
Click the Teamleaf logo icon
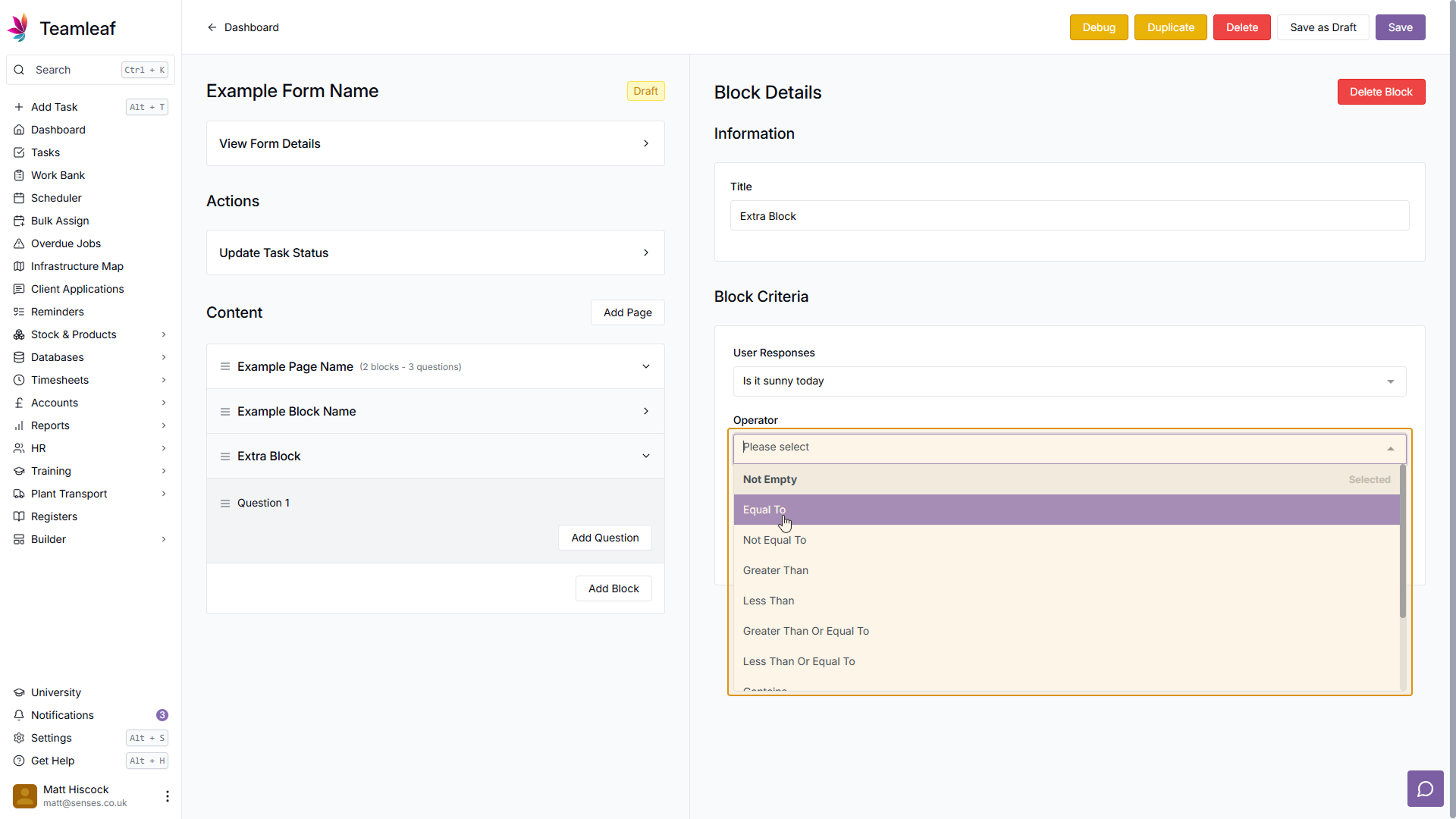tap(18, 28)
